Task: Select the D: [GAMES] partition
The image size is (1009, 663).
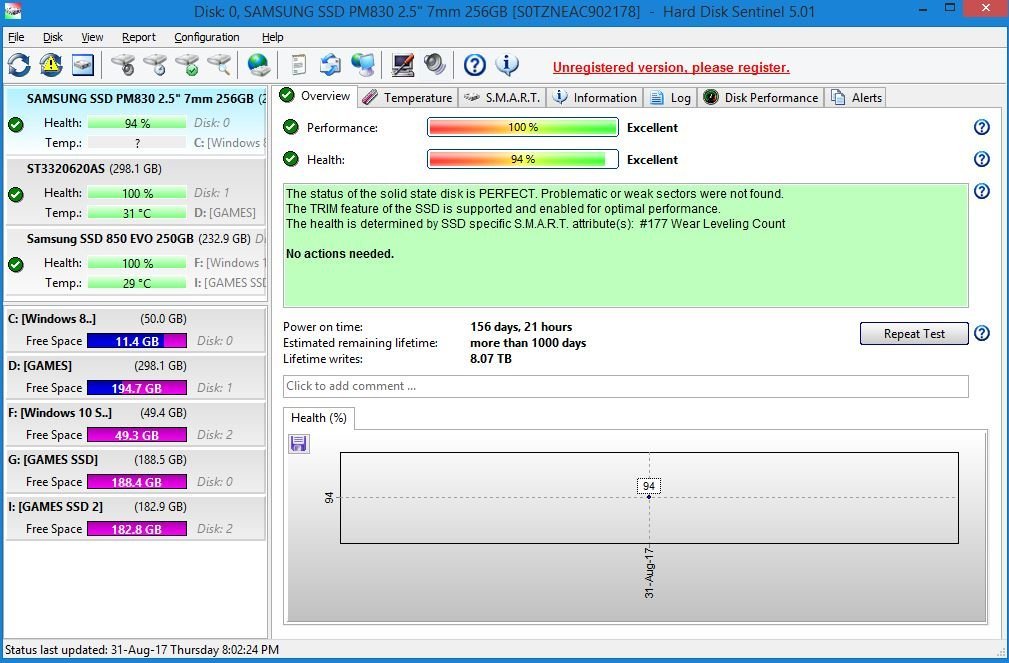Action: pos(136,377)
